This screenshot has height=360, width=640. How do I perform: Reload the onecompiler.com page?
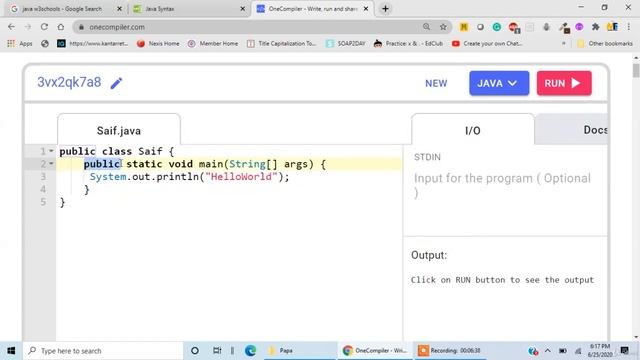click(44, 27)
